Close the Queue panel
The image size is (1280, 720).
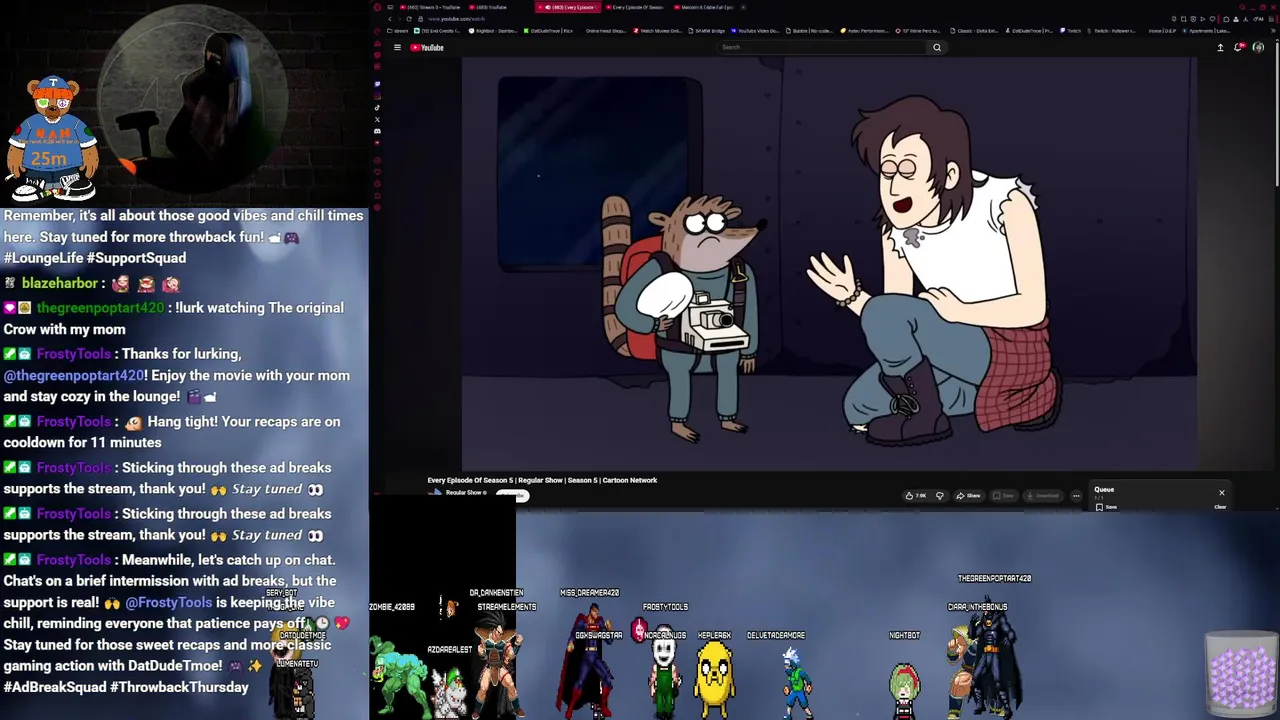[x=1221, y=492]
